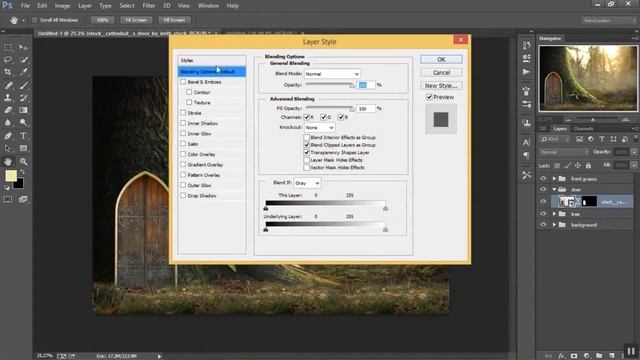Click the Healing Brush tool
Screen dimensions: 640x360
point(8,85)
